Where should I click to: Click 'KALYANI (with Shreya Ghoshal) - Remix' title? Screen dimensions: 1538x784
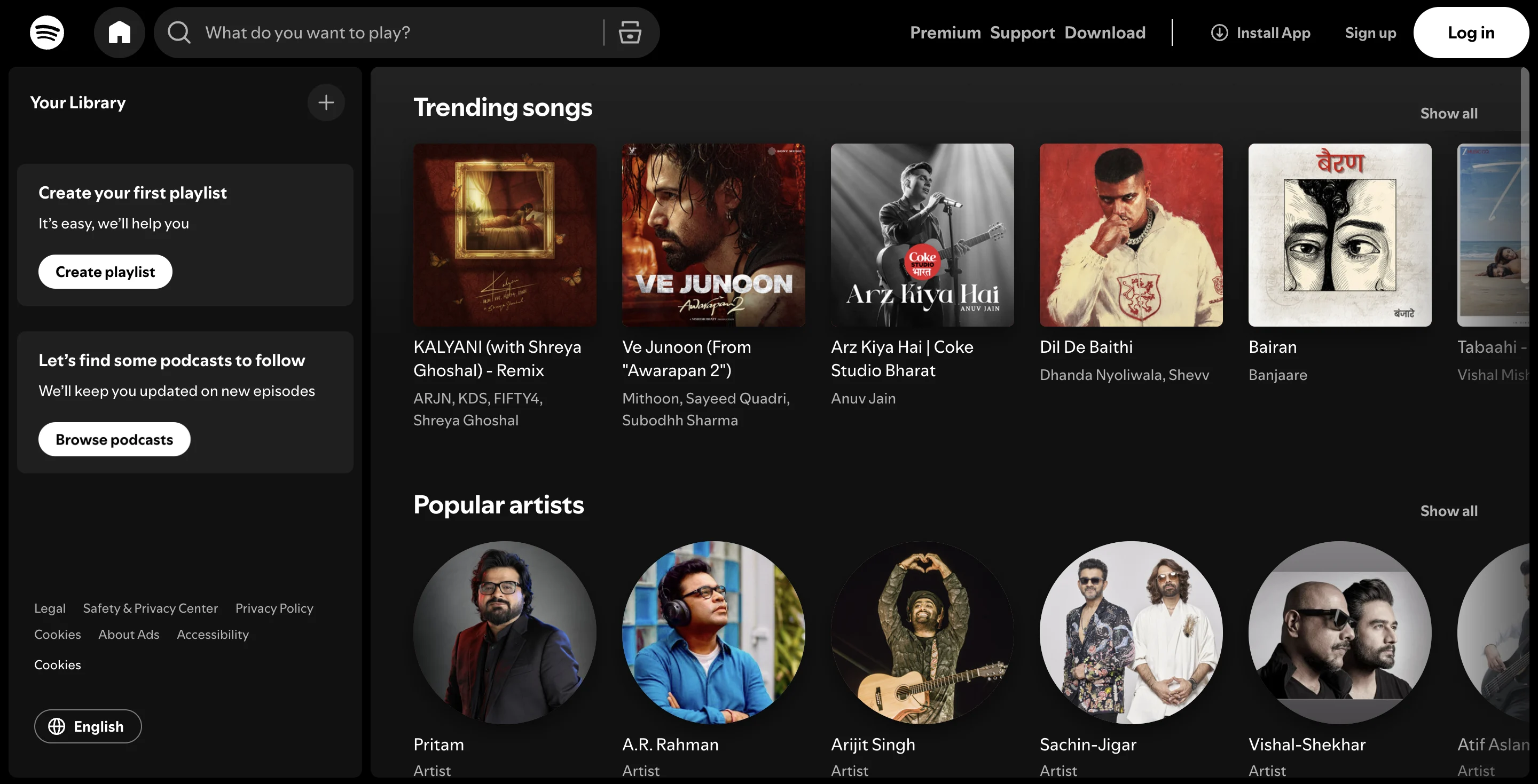497,359
